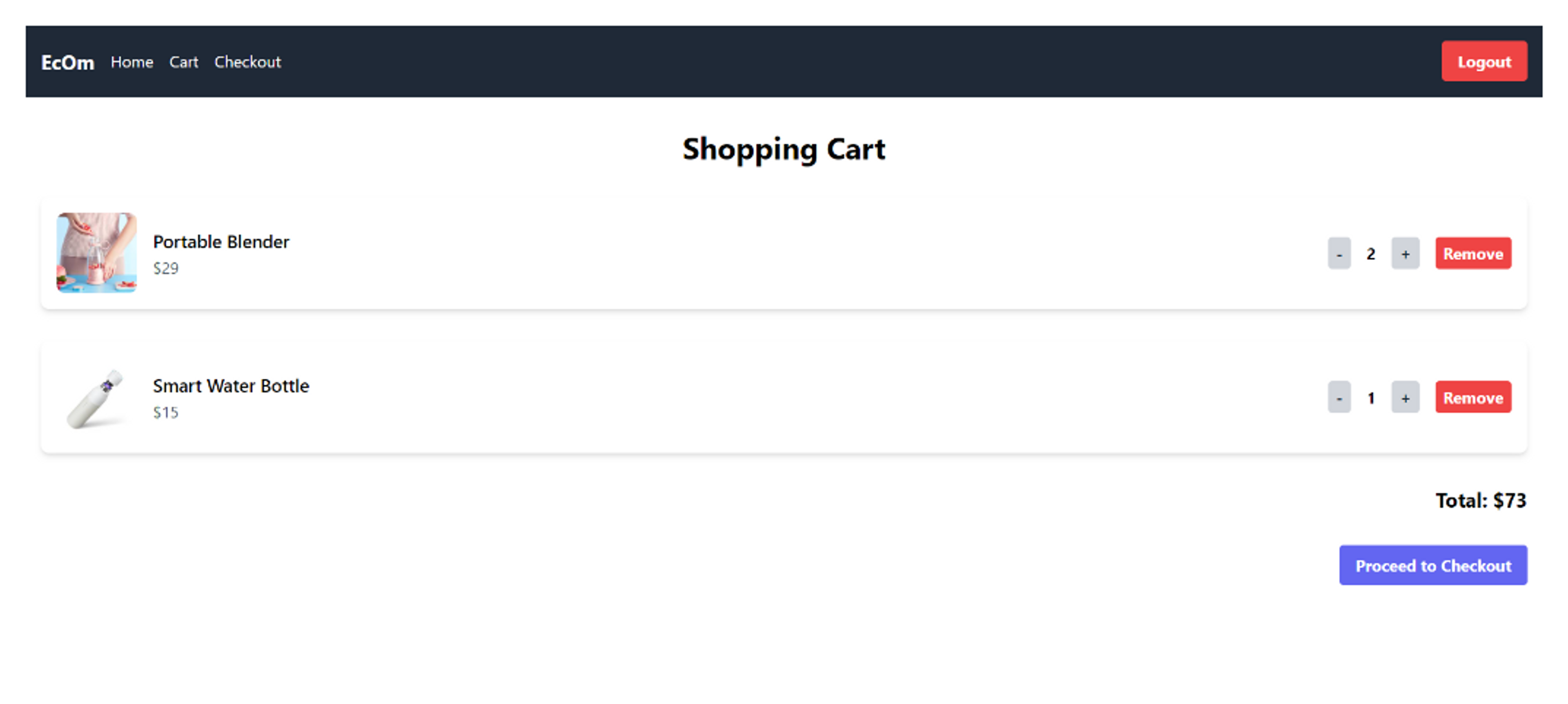Click the Smart Water Bottle product thumbnail

[x=97, y=397]
